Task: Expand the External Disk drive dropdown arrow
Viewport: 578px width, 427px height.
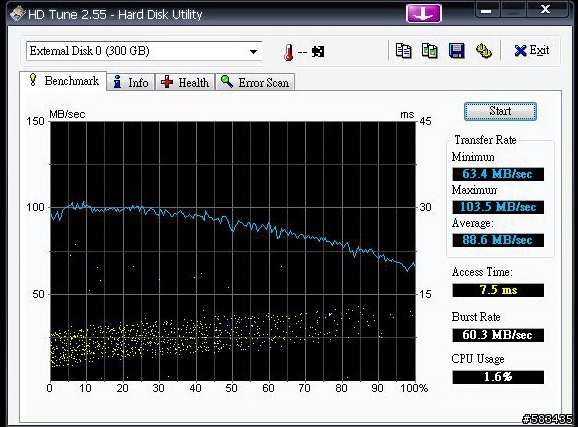Action: click(x=253, y=51)
